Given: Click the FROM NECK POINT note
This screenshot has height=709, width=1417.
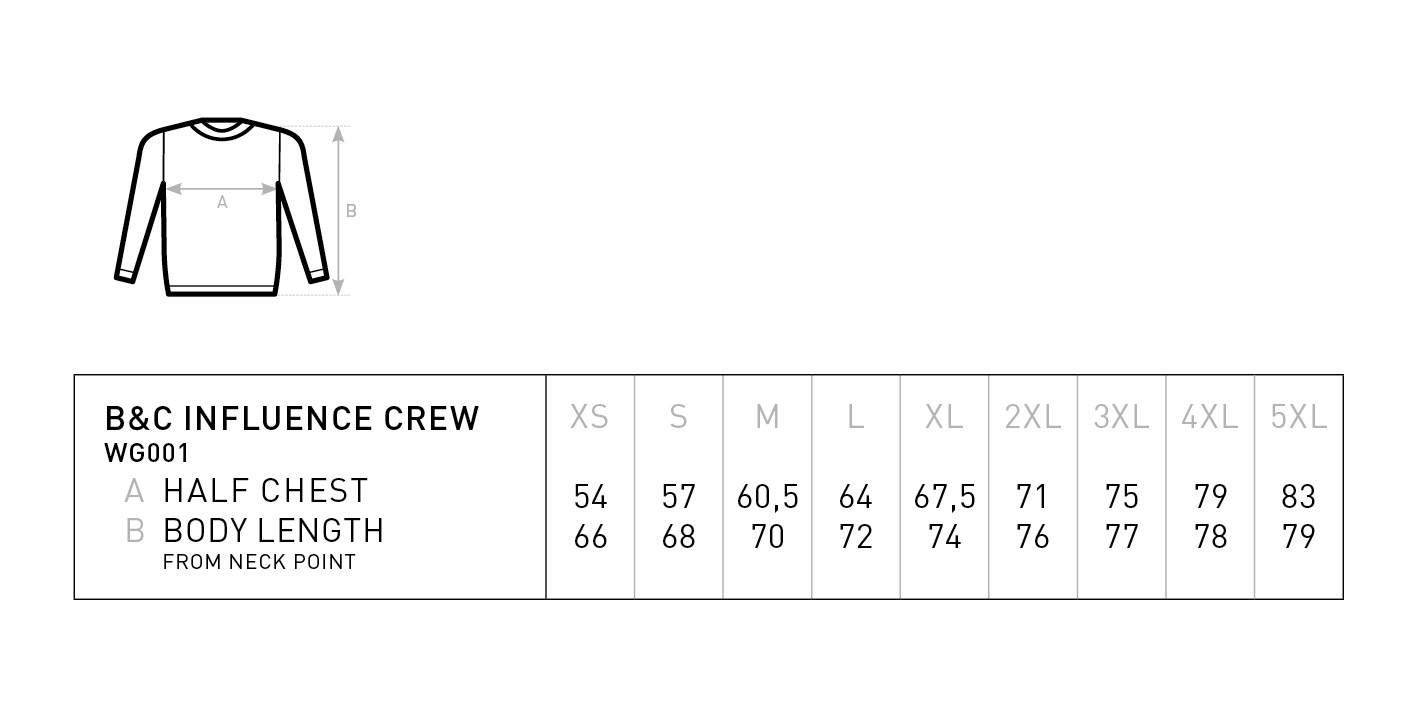Looking at the screenshot, I should tap(259, 562).
